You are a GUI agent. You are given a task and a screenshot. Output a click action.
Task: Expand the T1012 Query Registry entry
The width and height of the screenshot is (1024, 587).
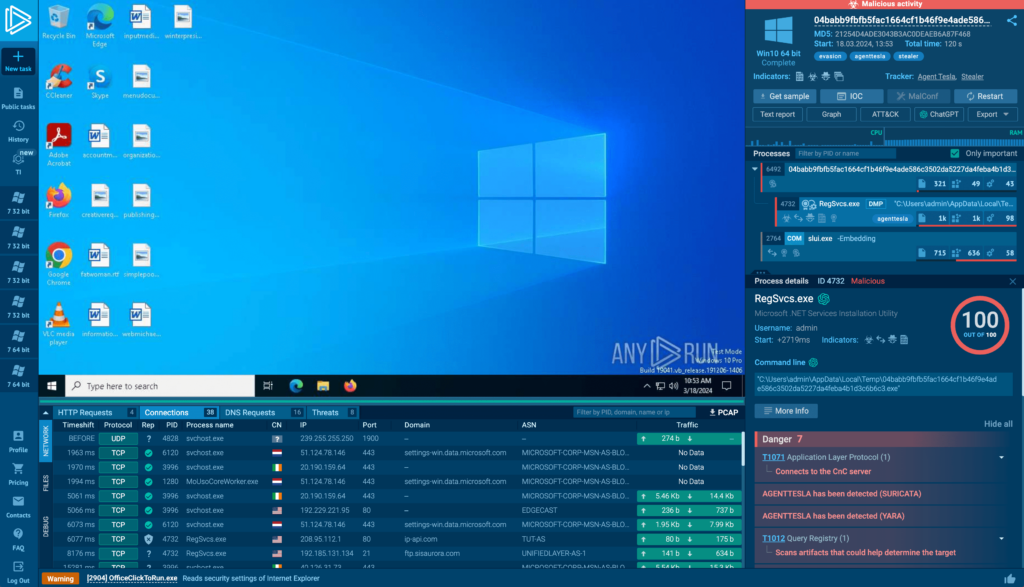[1001, 538]
